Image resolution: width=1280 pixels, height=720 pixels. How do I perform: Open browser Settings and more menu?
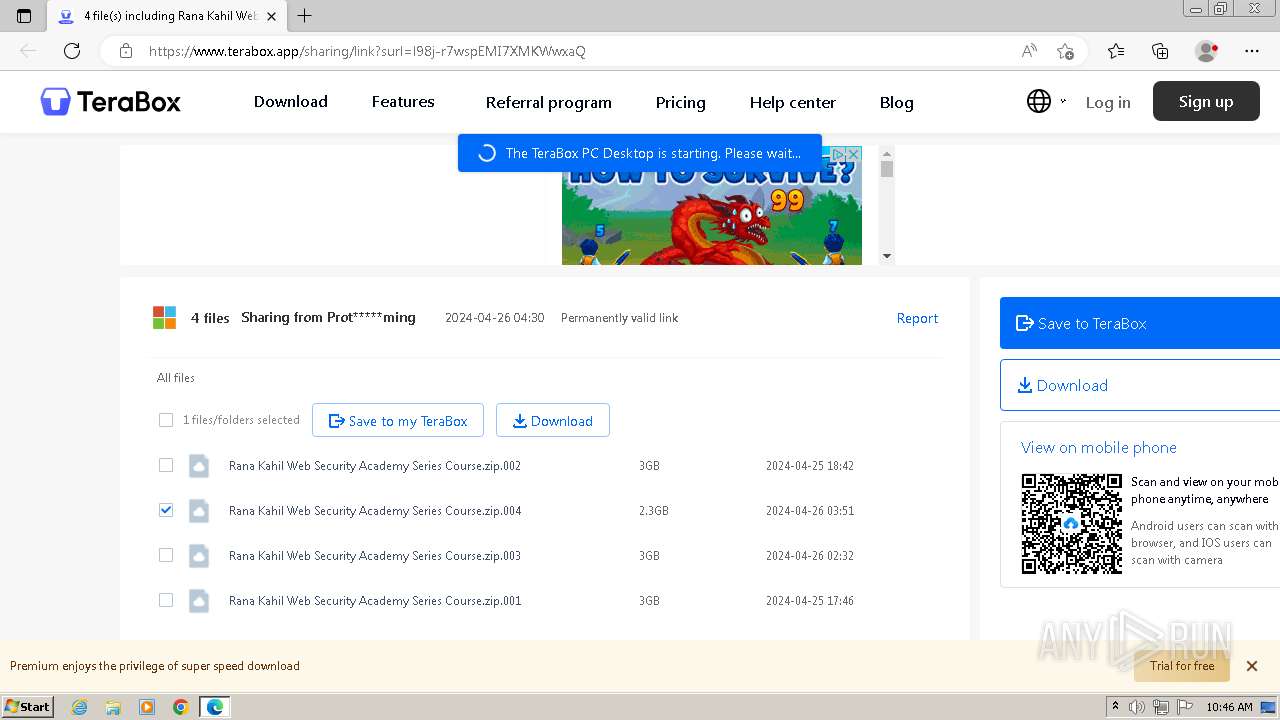tap(1252, 51)
